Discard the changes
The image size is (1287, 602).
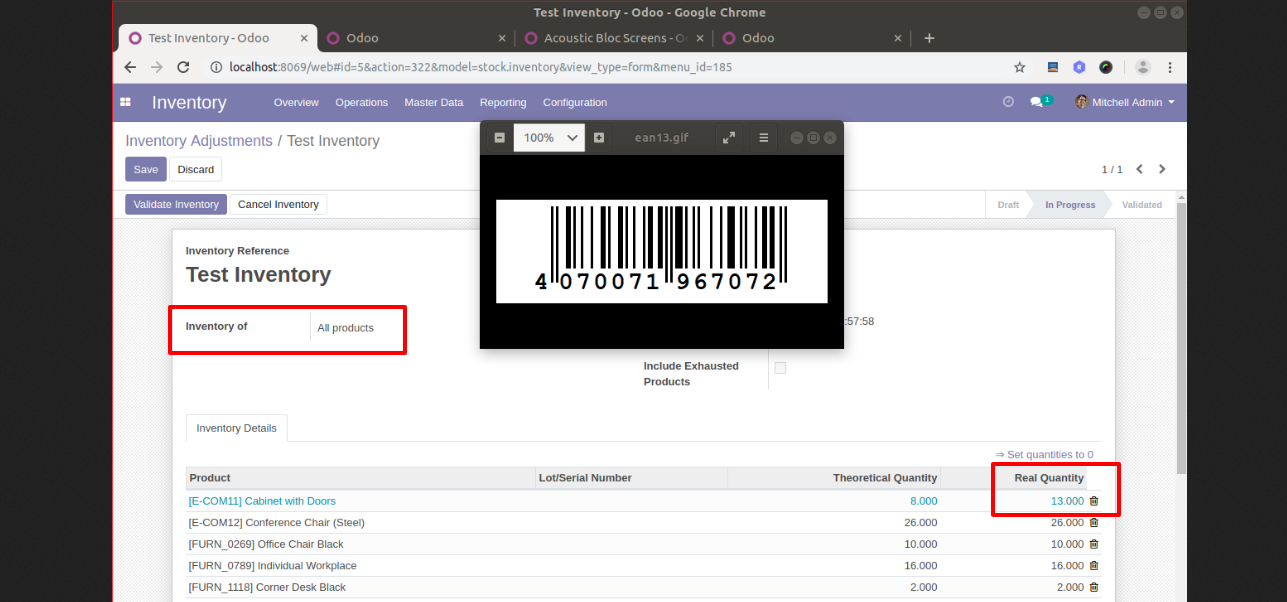(x=196, y=169)
